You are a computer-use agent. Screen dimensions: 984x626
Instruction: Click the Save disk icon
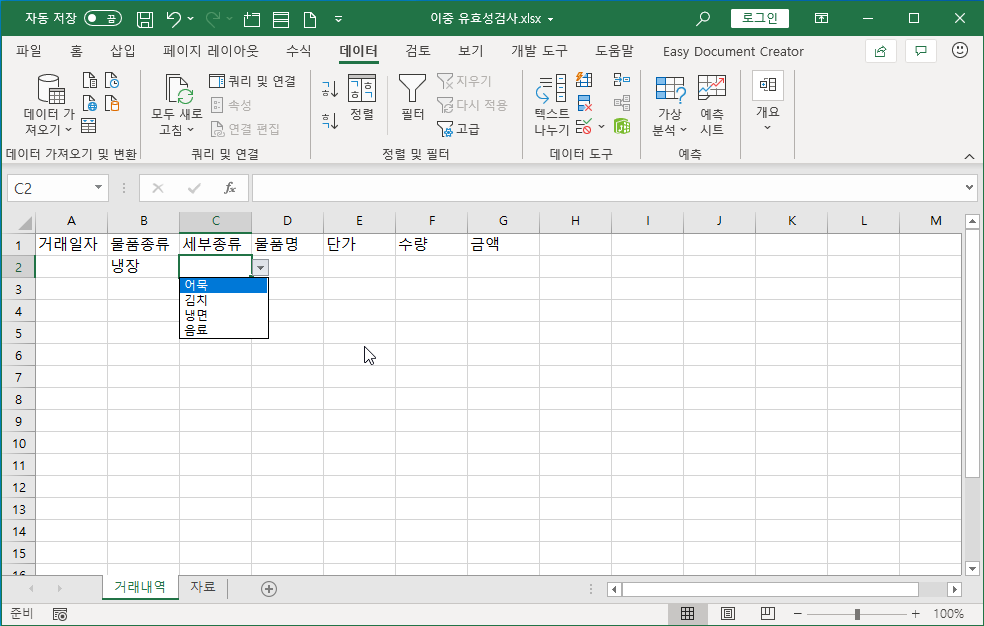pyautogui.click(x=145, y=19)
